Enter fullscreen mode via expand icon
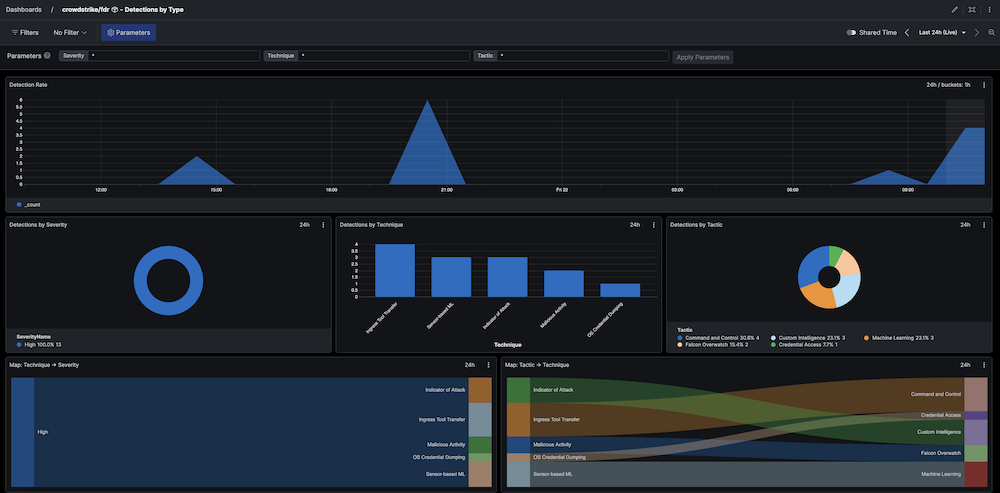 (971, 9)
